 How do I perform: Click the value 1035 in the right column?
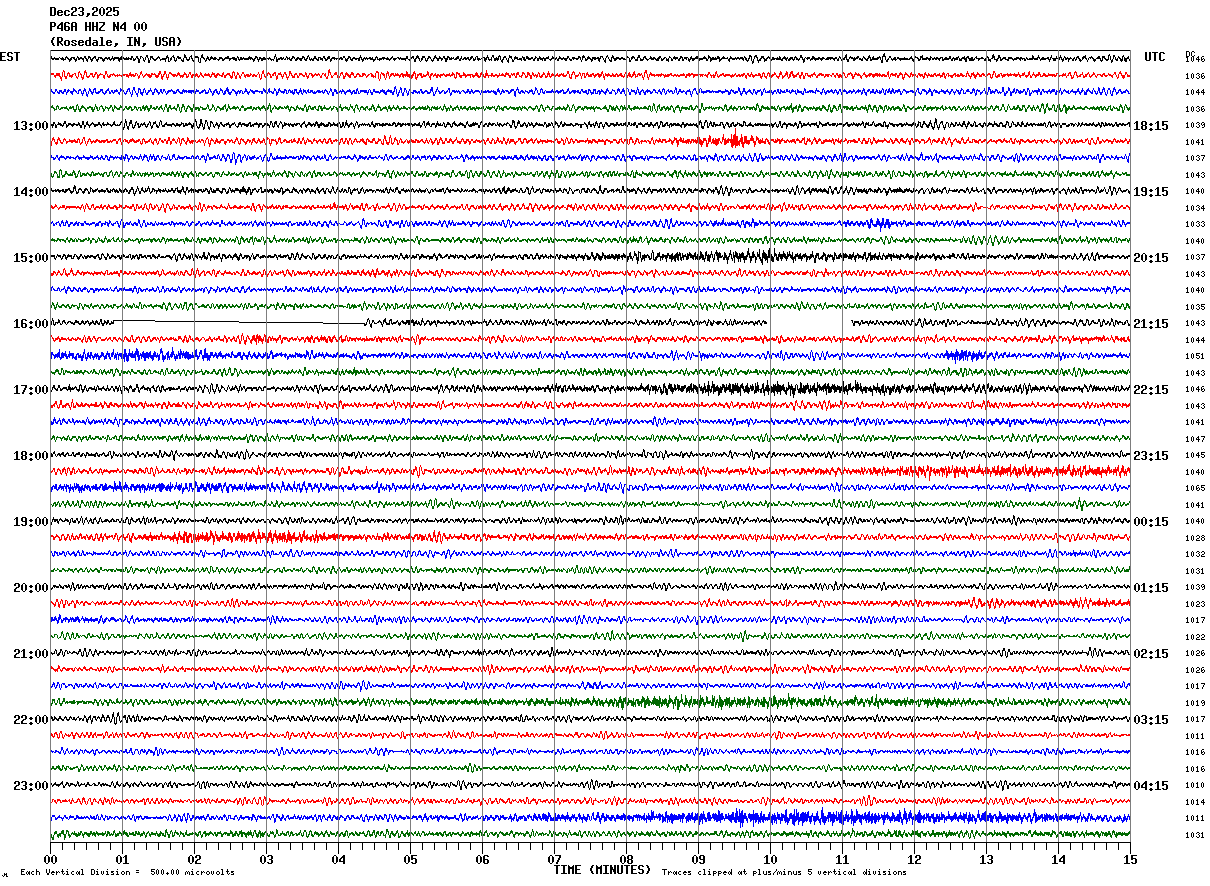pyautogui.click(x=1195, y=307)
